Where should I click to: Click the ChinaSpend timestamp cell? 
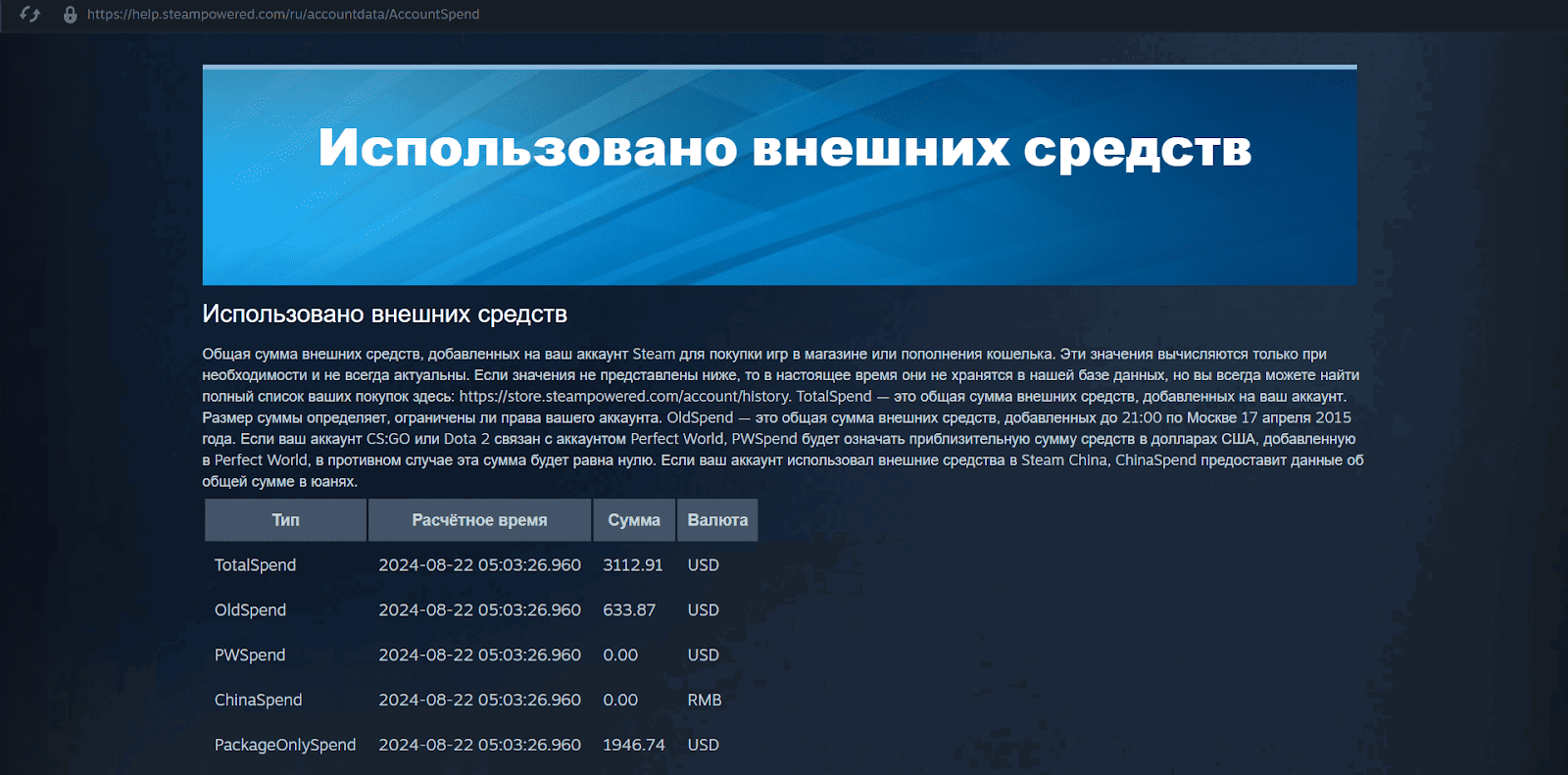point(479,701)
